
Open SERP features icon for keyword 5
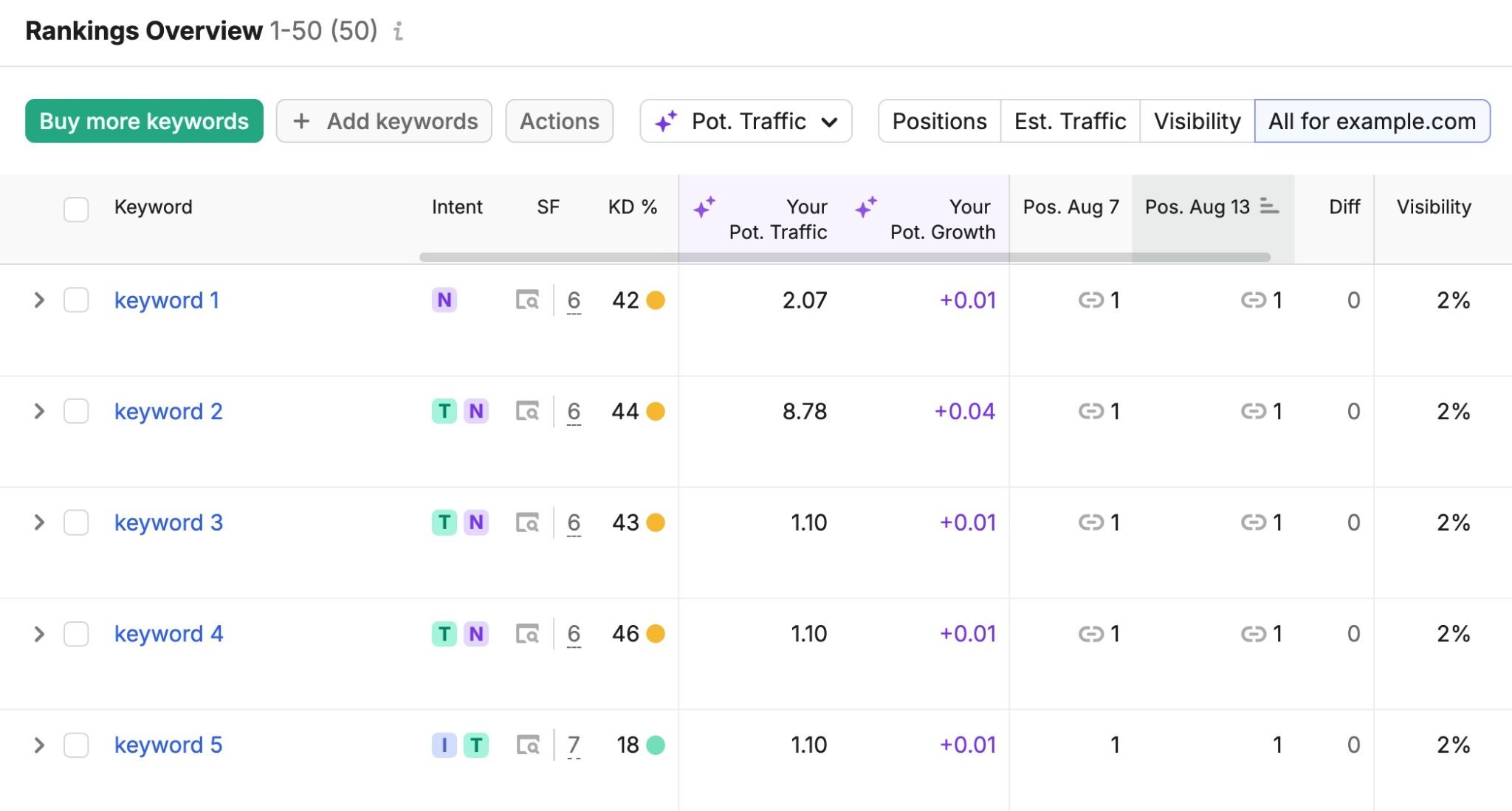(527, 745)
